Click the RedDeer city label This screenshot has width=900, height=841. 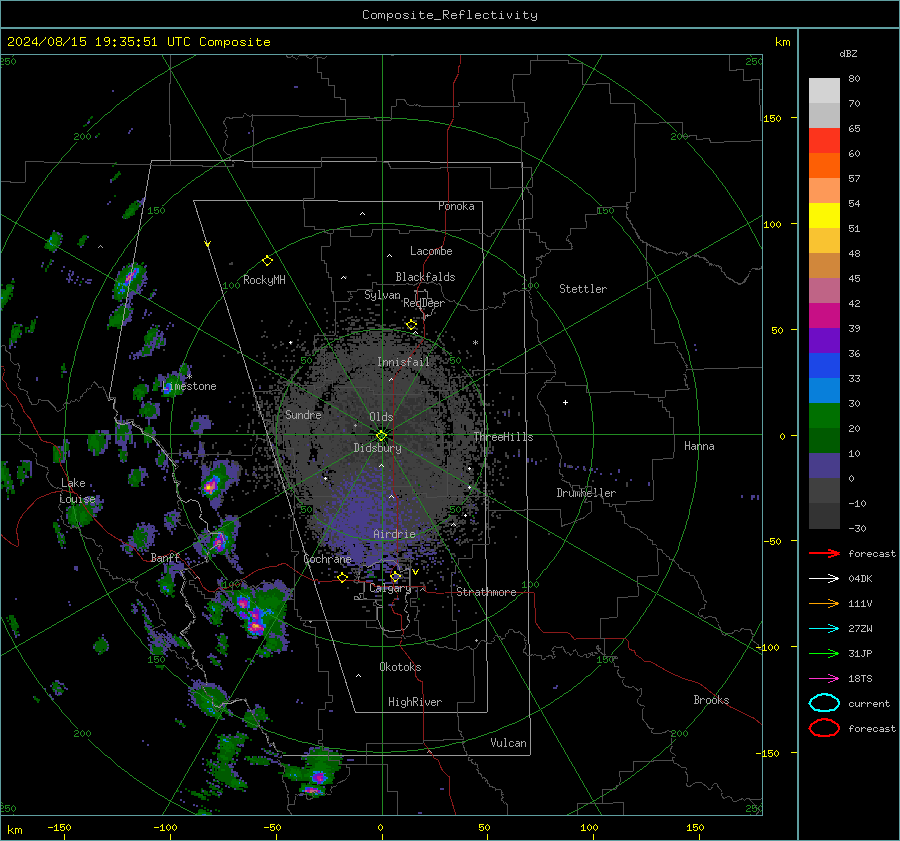(x=424, y=303)
